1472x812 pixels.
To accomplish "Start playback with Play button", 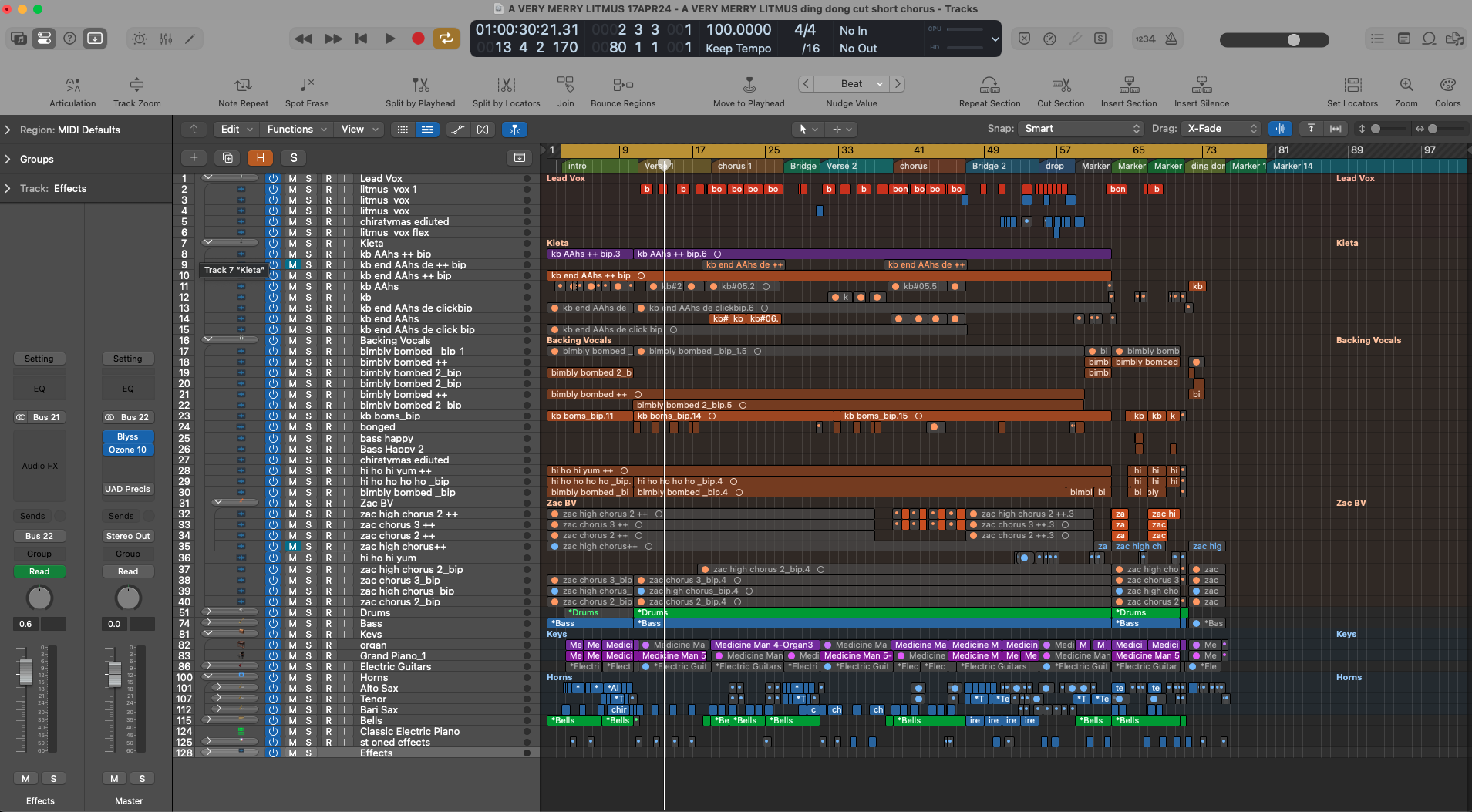I will 389,39.
